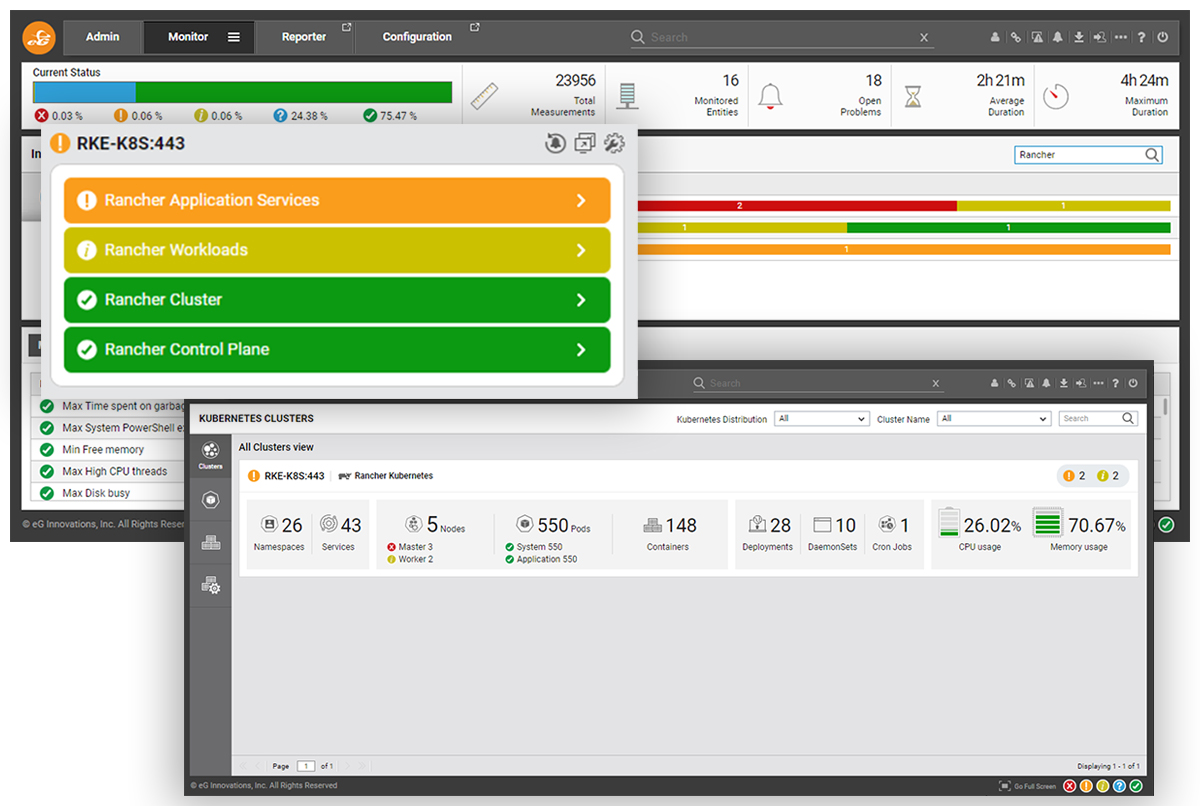This screenshot has width=1200, height=806.
Task: Expand Rancher Application Services layer
Action: [337, 200]
